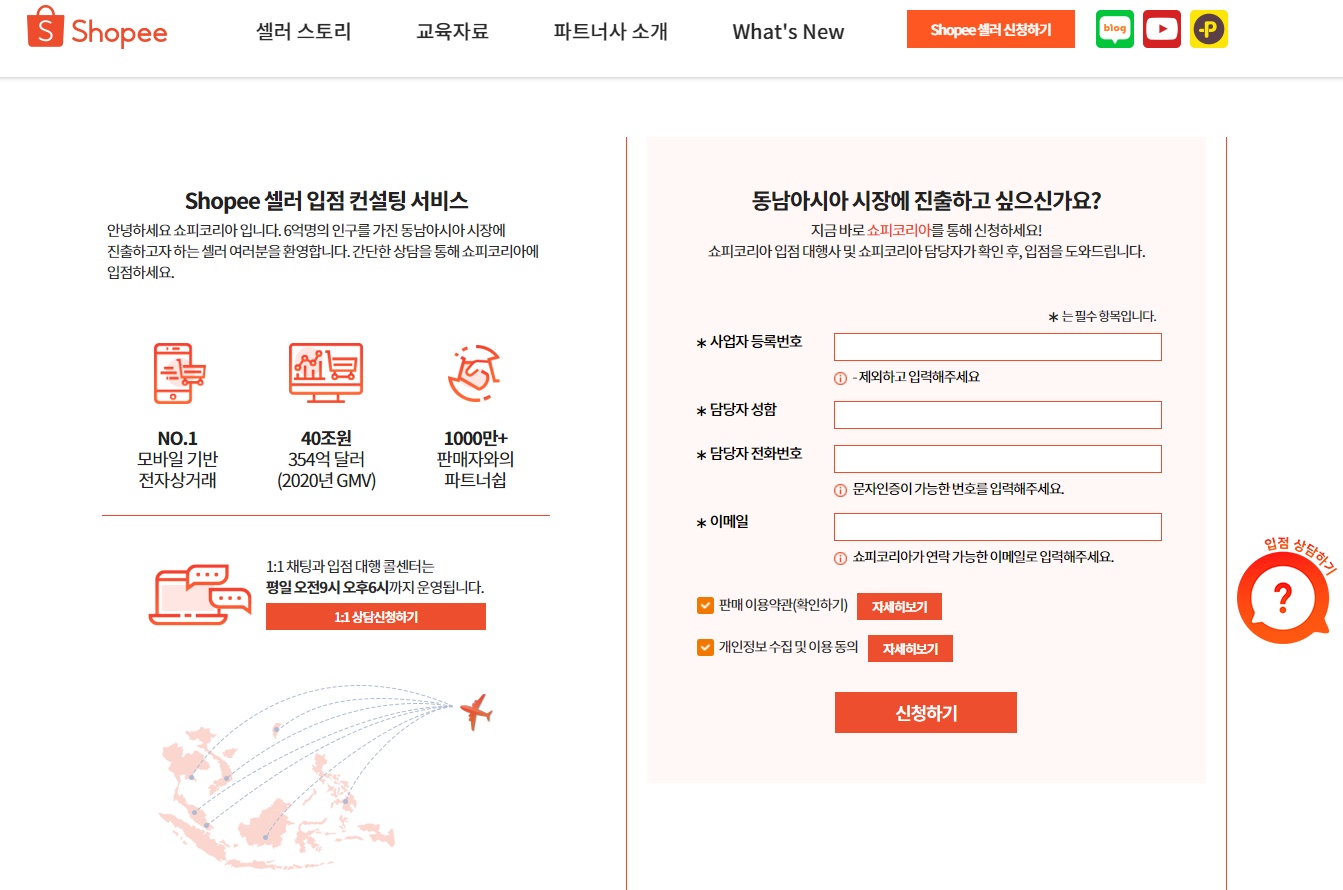Focus the 사업자 등록번호 input field

click(x=998, y=347)
